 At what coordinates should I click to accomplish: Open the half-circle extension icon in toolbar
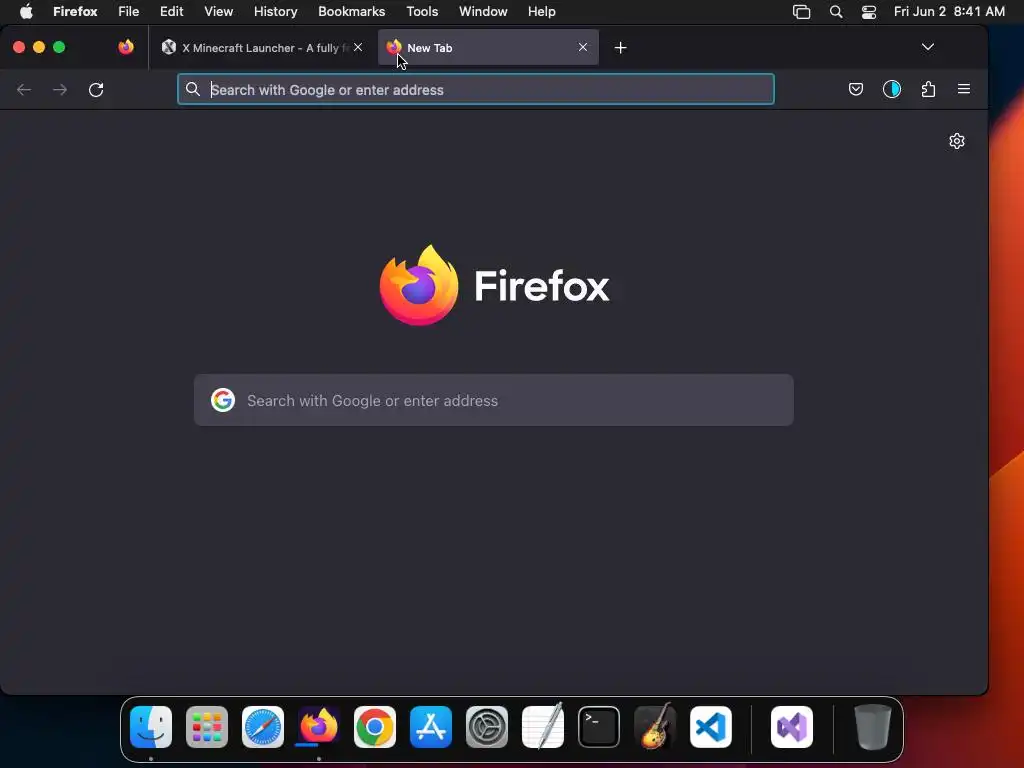pos(892,89)
